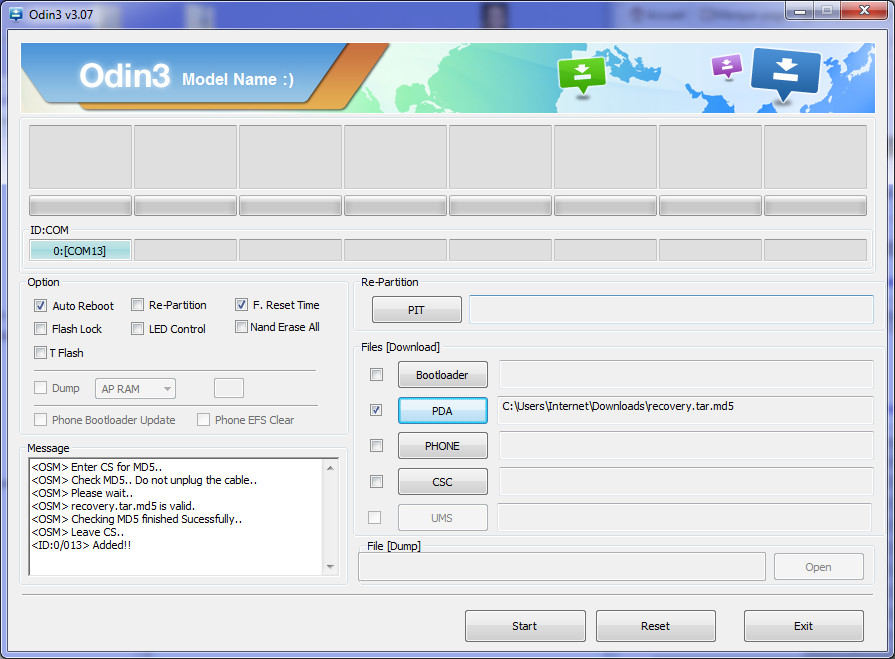Start the flashing process

click(525, 626)
